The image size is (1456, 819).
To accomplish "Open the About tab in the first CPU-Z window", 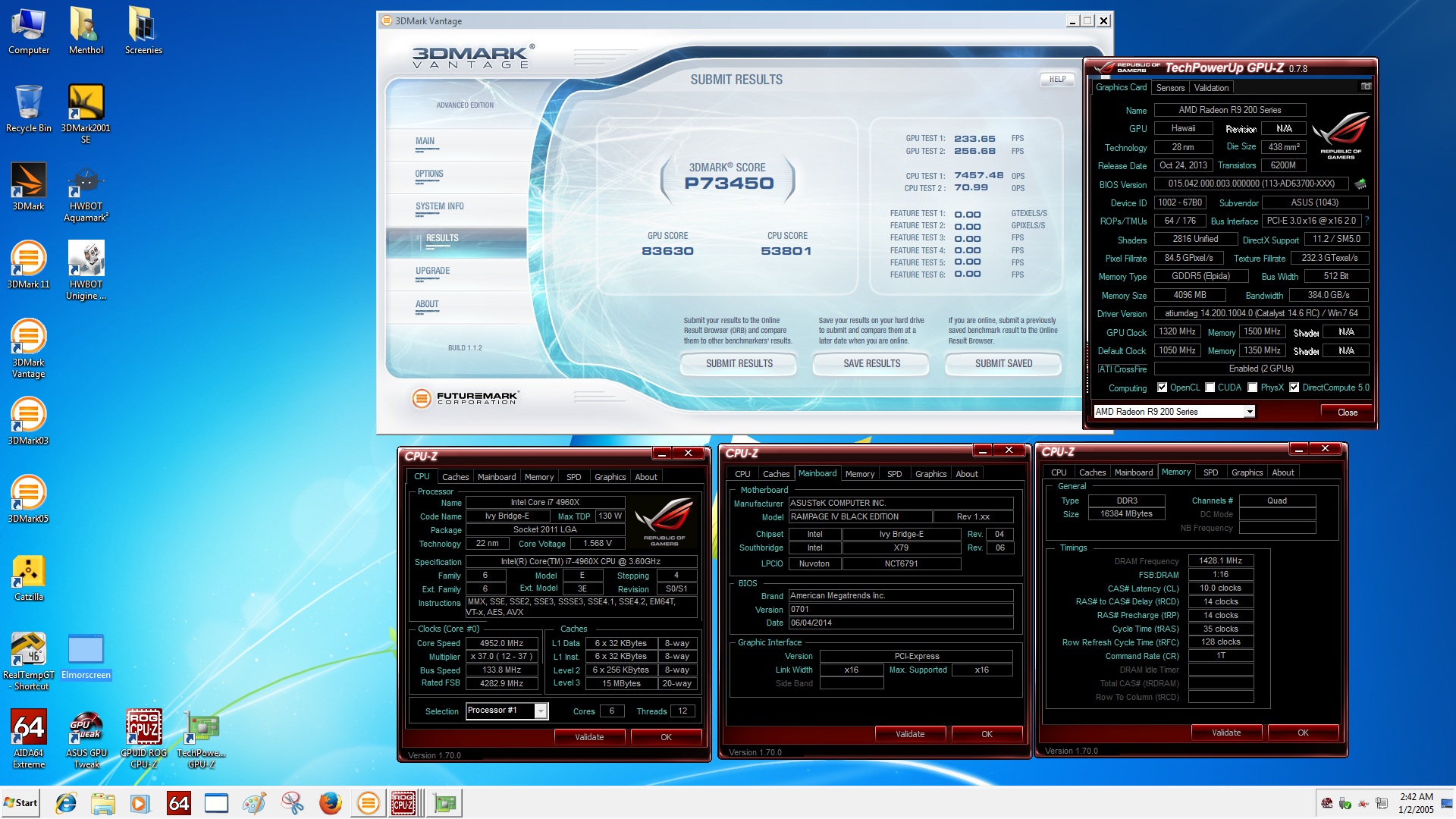I will point(646,477).
